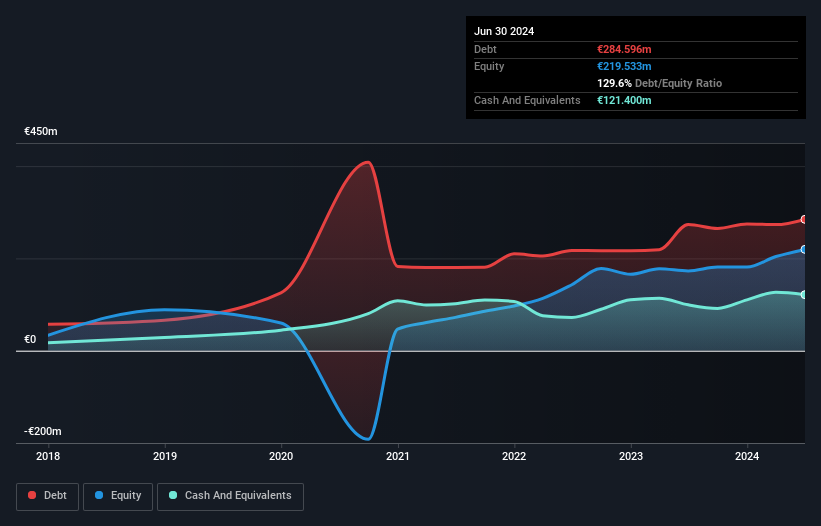Viewport: 821px width, 526px height.
Task: Click the €0 y-axis label
Action: click(30, 340)
